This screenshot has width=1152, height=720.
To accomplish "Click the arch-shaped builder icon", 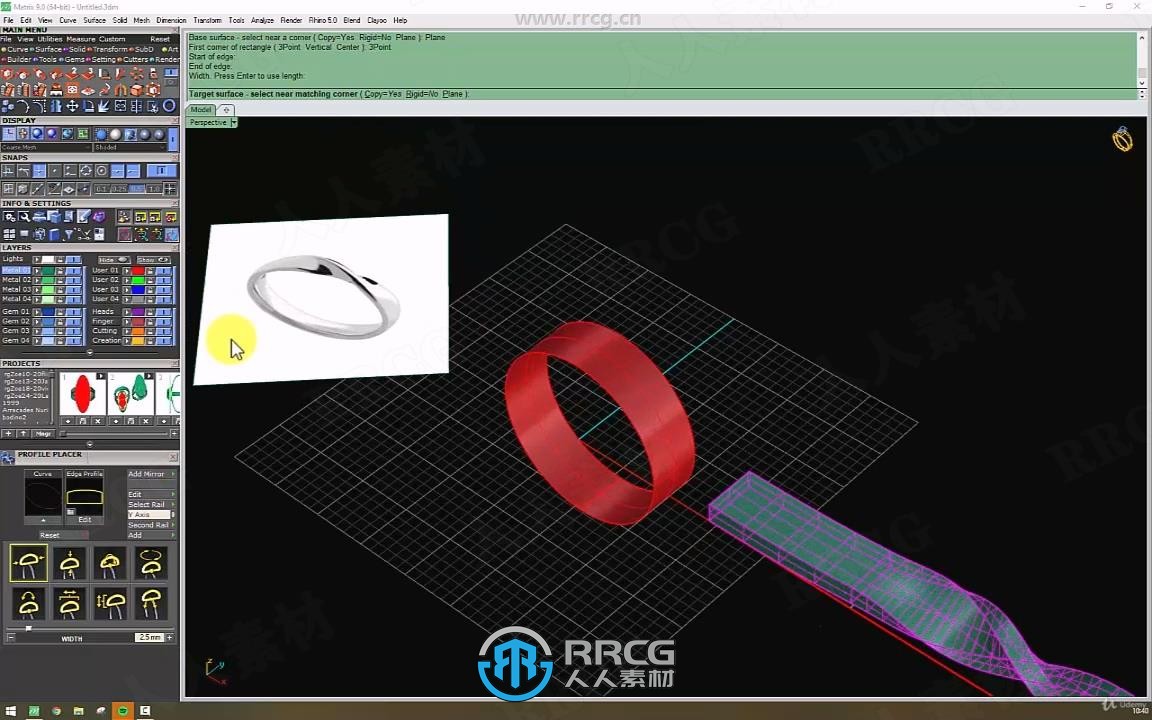I will click(x=120, y=90).
